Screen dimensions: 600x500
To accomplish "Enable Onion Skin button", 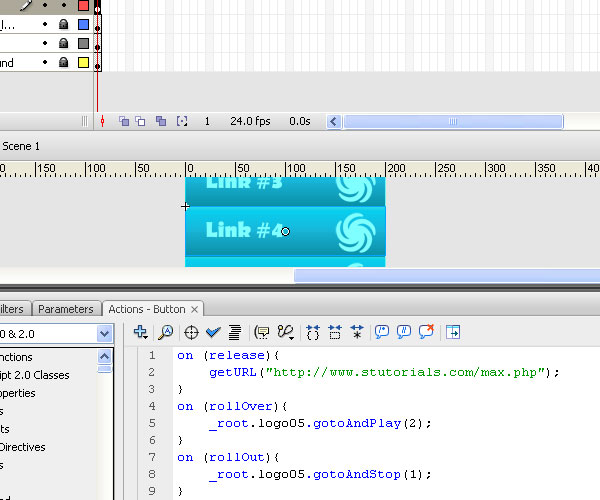I will (124, 122).
